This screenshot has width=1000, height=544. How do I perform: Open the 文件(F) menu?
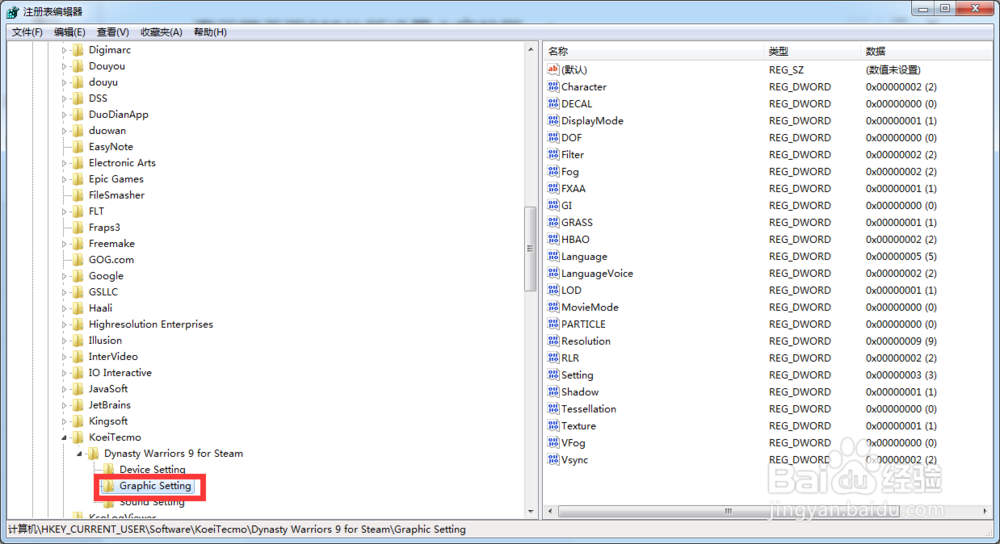27,32
